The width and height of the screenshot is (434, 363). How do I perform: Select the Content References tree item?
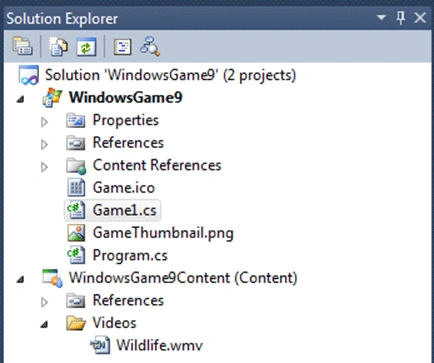pyautogui.click(x=157, y=165)
